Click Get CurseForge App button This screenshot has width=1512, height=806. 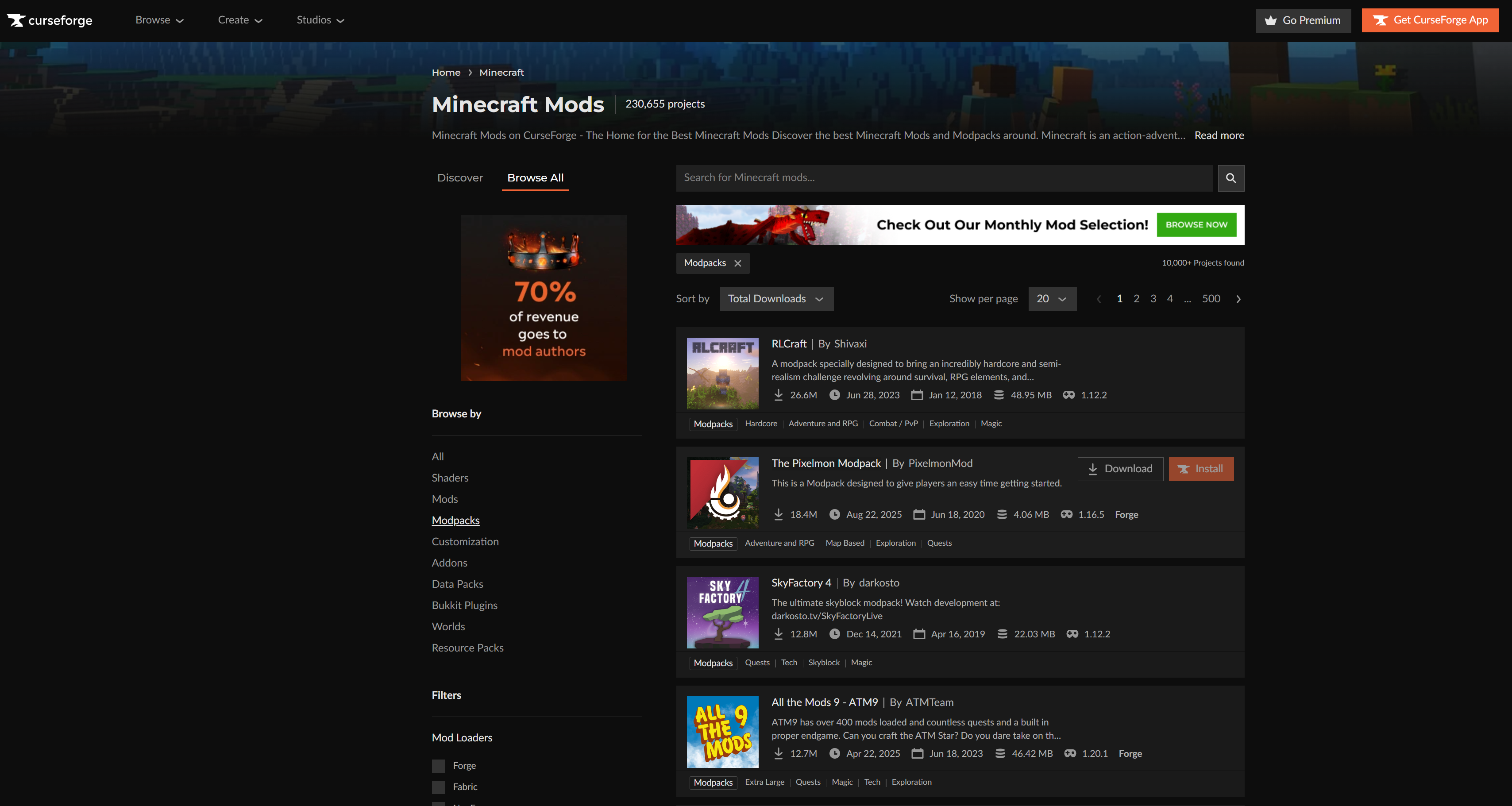pos(1430,20)
